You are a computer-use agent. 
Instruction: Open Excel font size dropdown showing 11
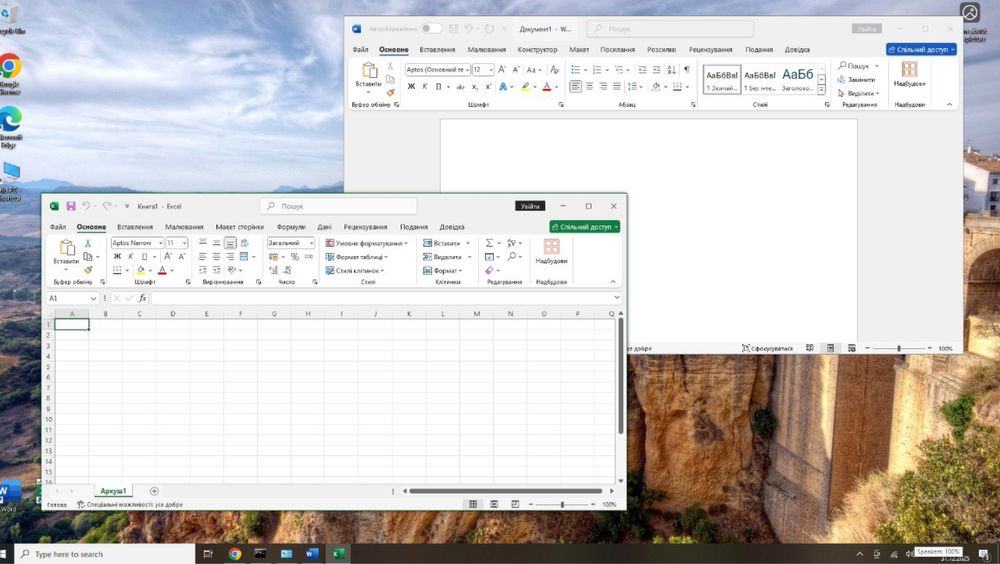pyautogui.click(x=184, y=243)
